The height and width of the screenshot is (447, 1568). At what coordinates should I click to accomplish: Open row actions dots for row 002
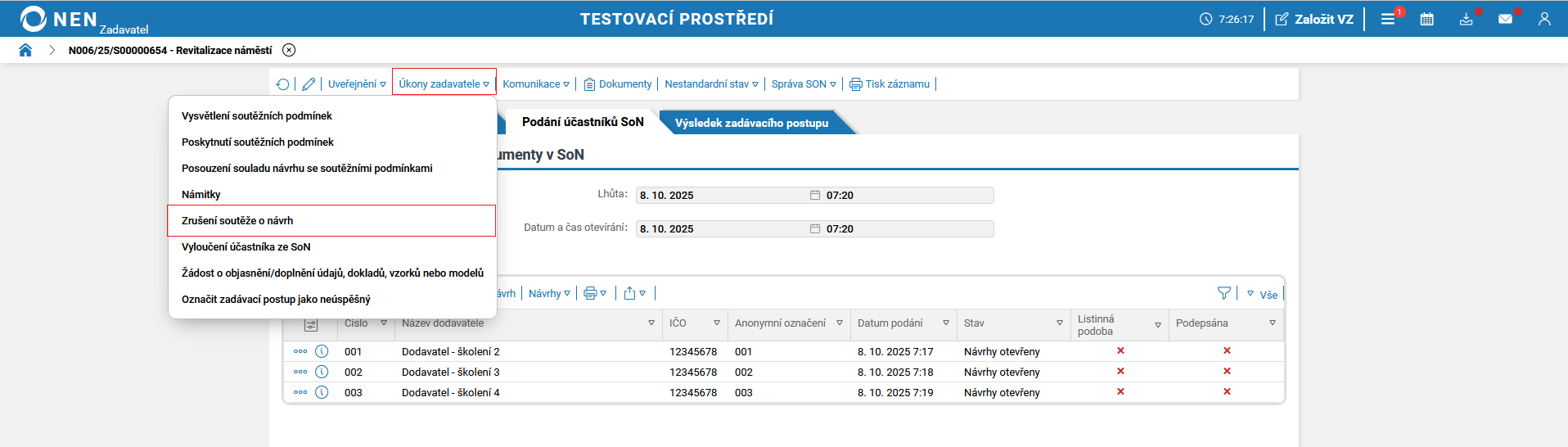click(300, 372)
